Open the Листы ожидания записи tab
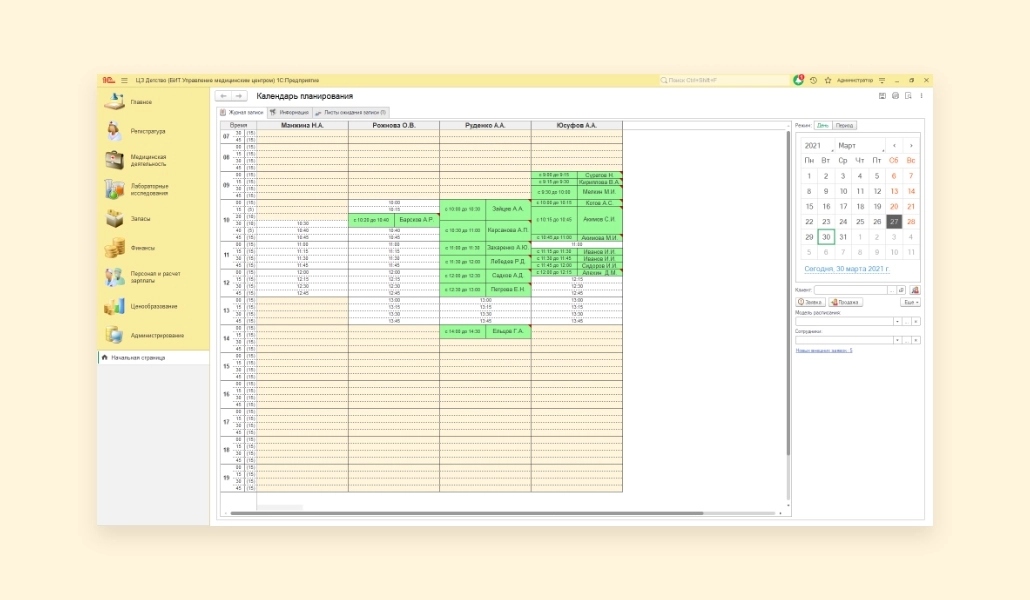Viewport: 1030px width, 600px height. 351,113
